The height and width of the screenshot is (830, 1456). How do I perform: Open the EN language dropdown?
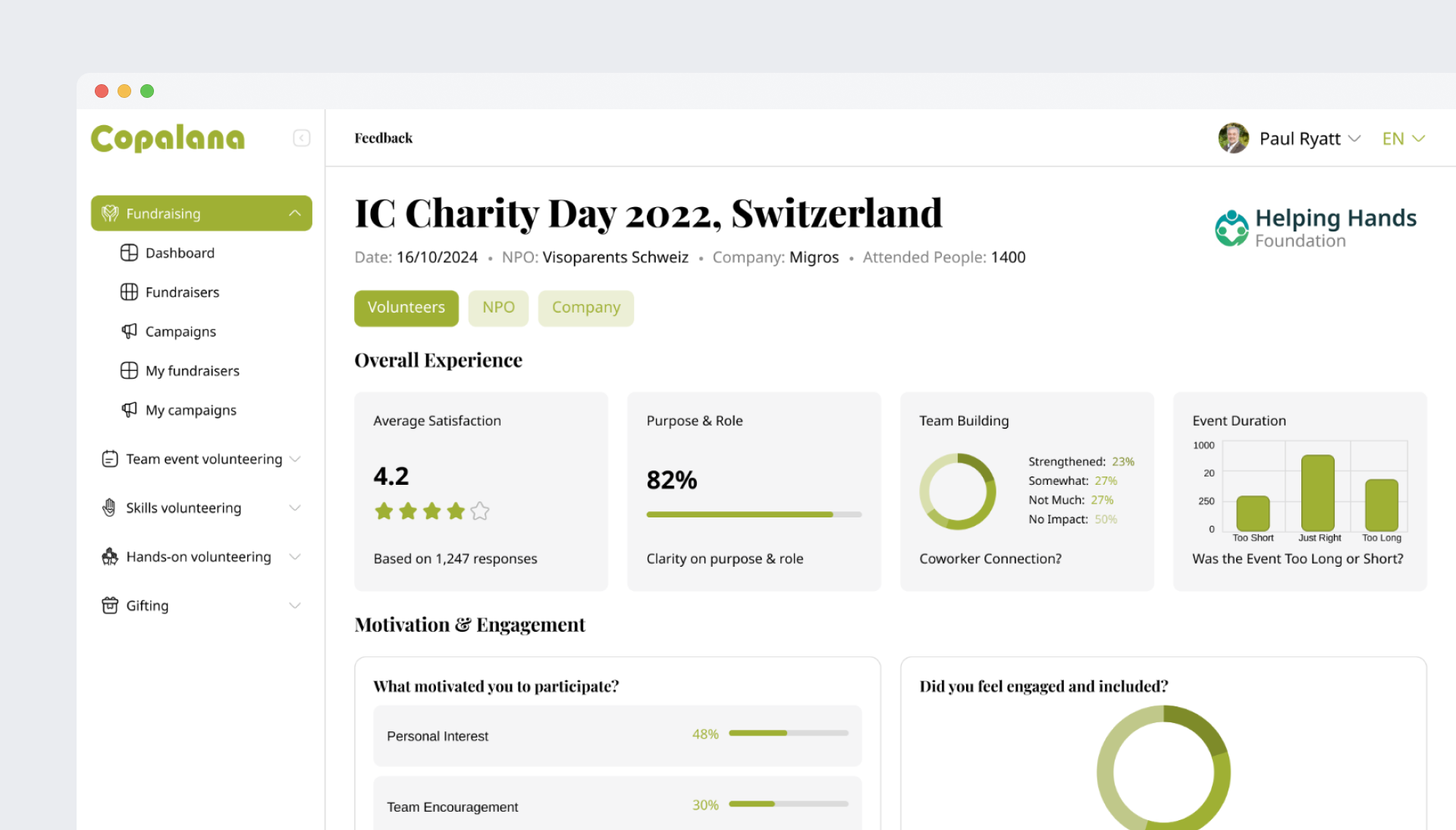(x=1404, y=139)
